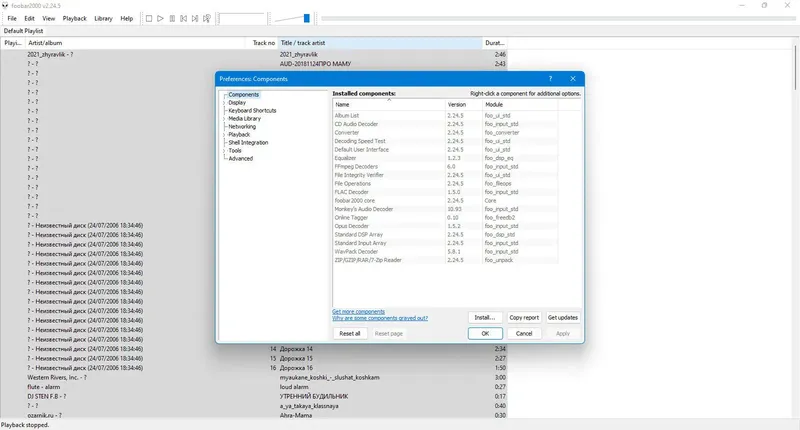Click the Get updates button
800x430 pixels.
coord(563,317)
